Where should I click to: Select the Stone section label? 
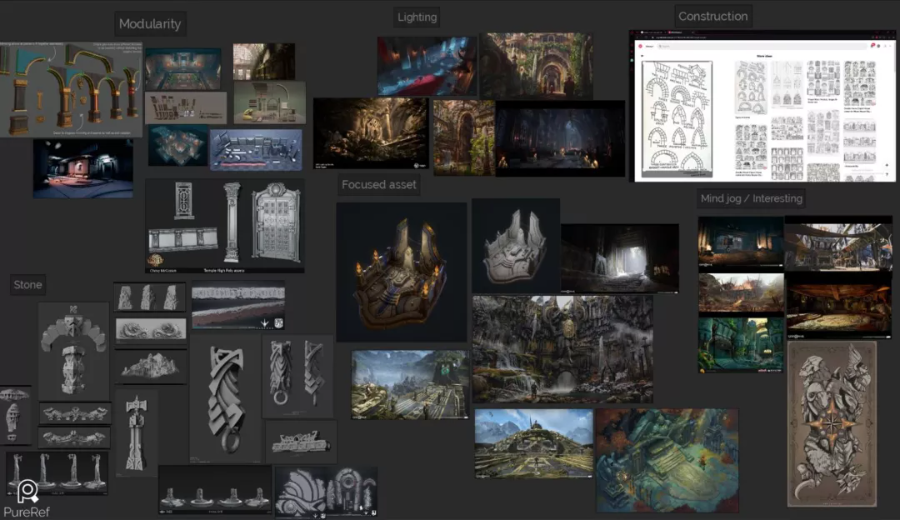28,285
